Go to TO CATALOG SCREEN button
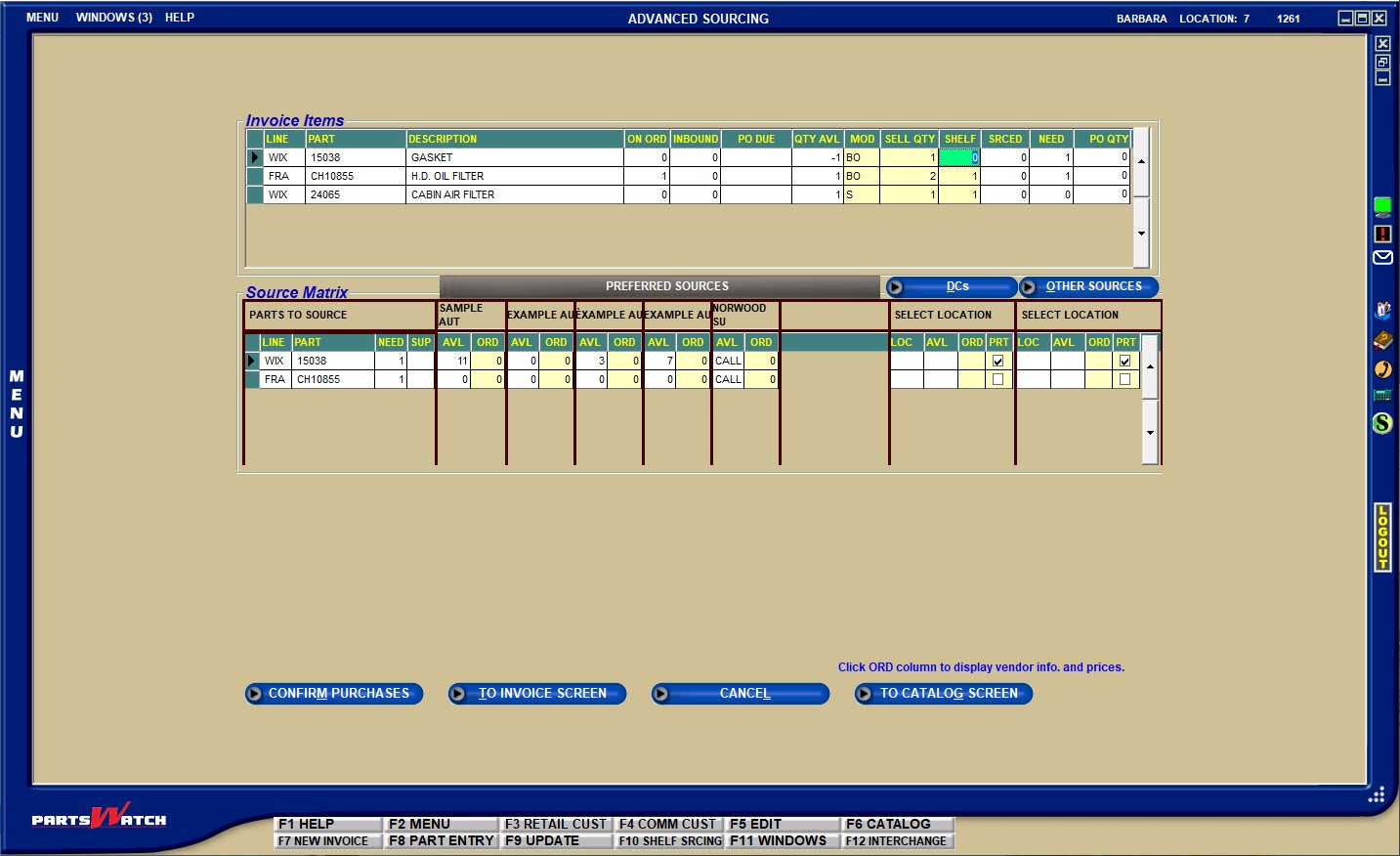This screenshot has height=856, width=1400. tap(944, 694)
